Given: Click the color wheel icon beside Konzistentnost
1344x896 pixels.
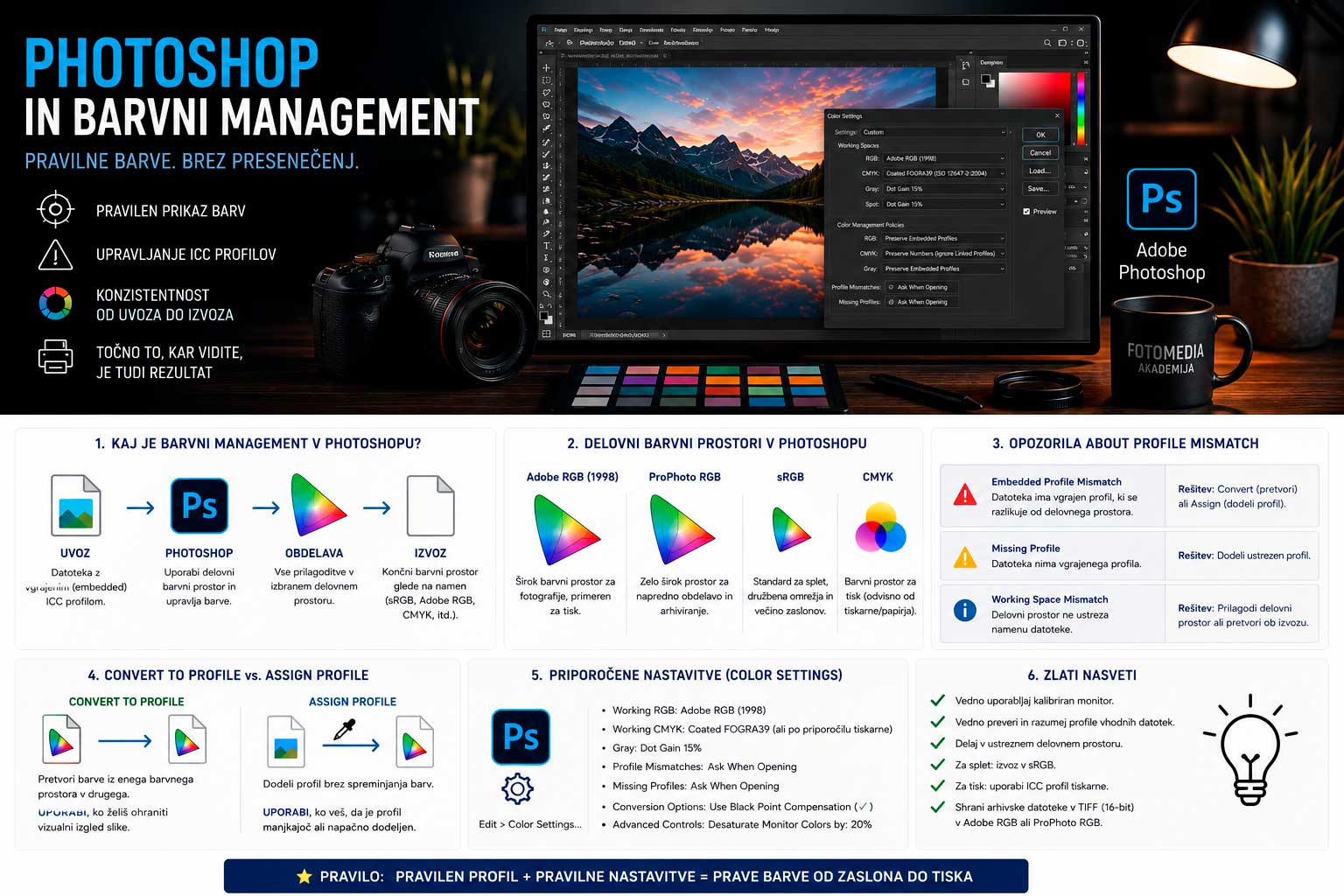Looking at the screenshot, I should (55, 304).
